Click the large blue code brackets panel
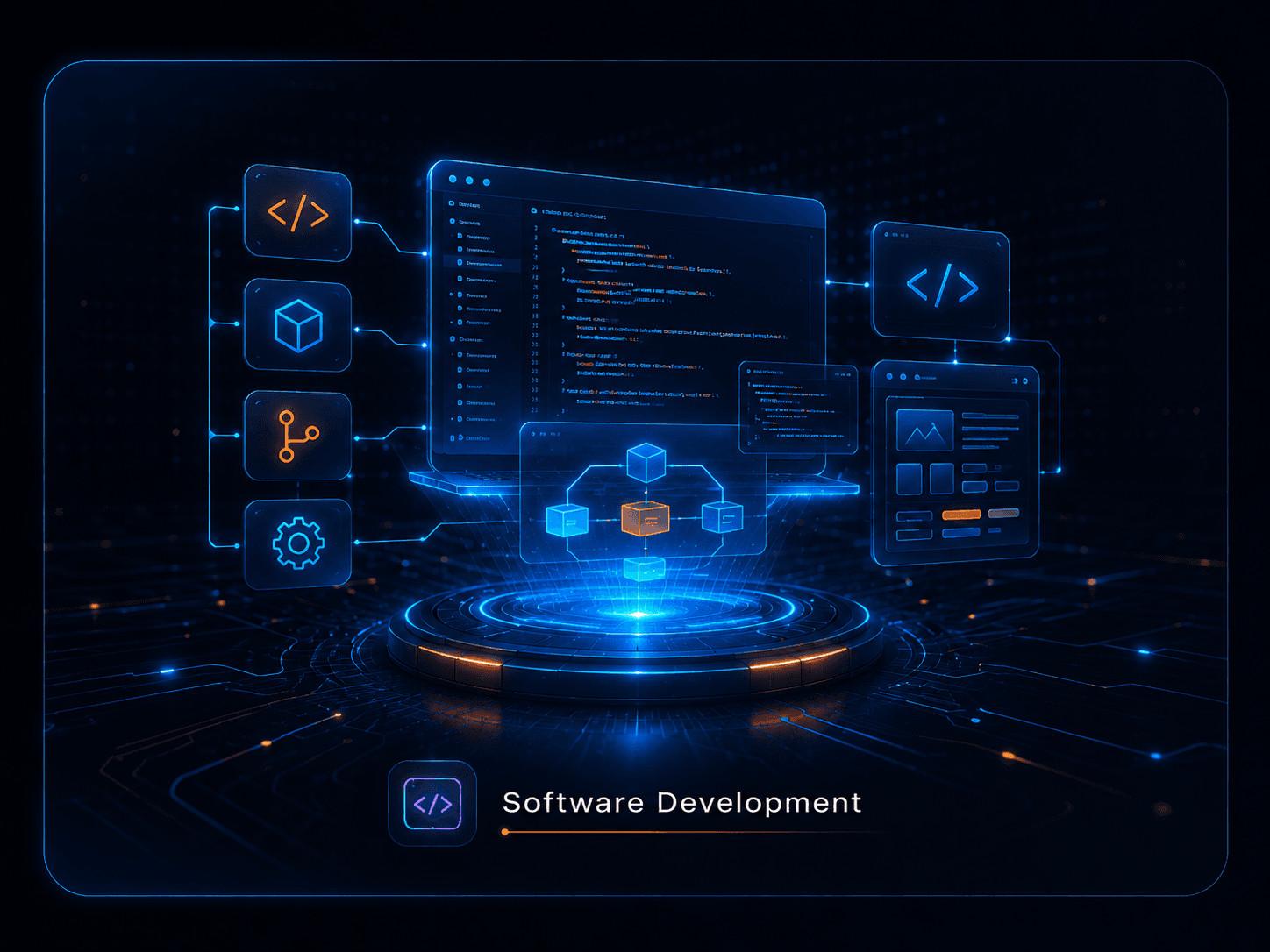1270x952 pixels. pyautogui.click(x=941, y=282)
